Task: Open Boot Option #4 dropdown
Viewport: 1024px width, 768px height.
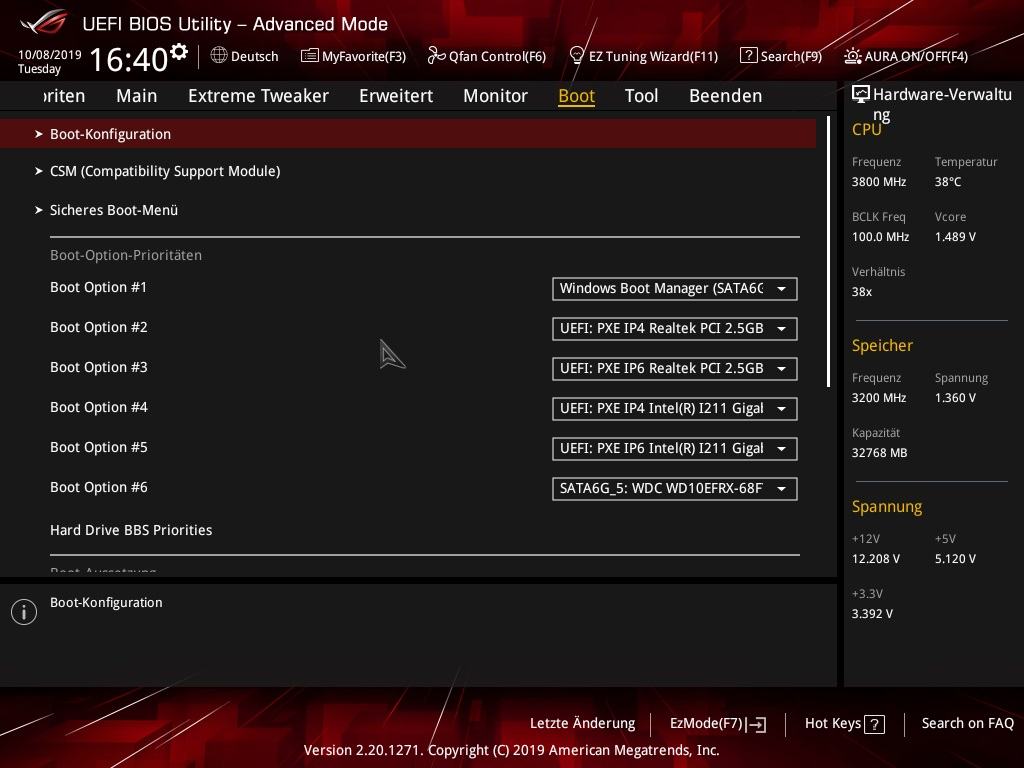Action: click(x=675, y=409)
